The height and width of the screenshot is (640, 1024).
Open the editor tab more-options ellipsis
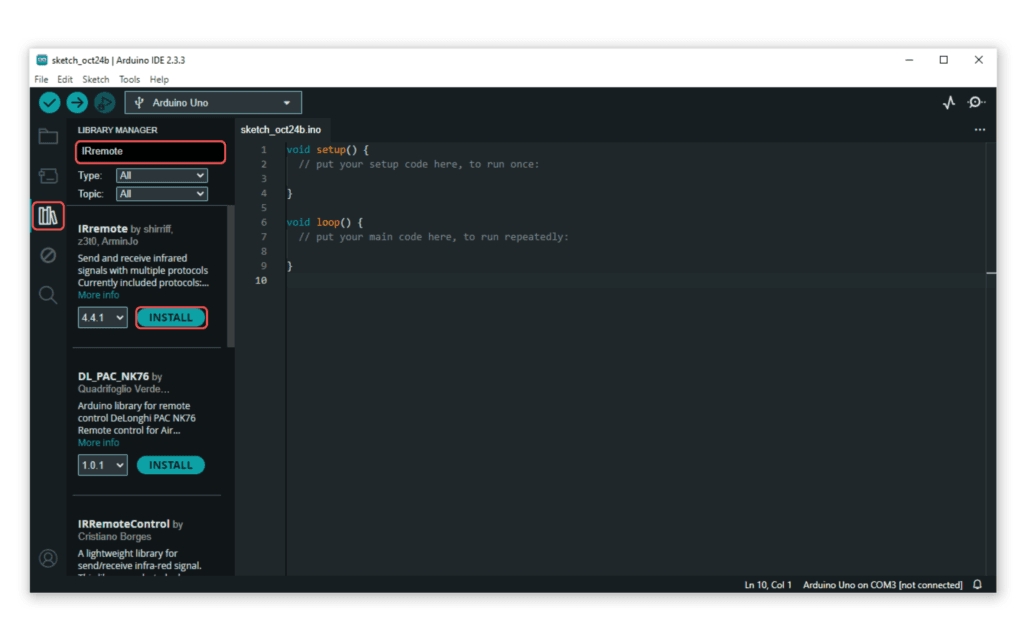(x=980, y=130)
